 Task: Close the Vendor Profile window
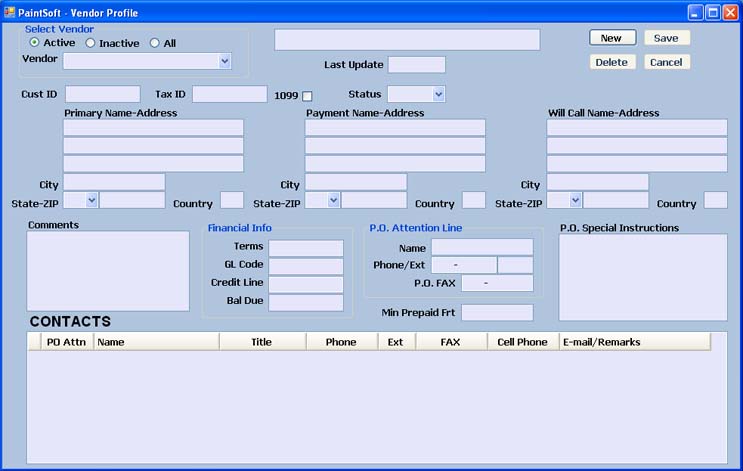point(730,13)
